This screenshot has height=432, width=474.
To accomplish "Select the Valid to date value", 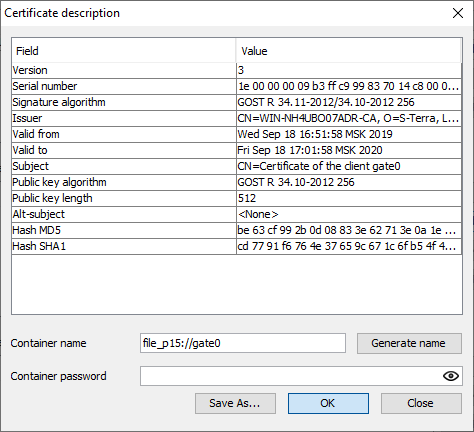I will [310, 150].
